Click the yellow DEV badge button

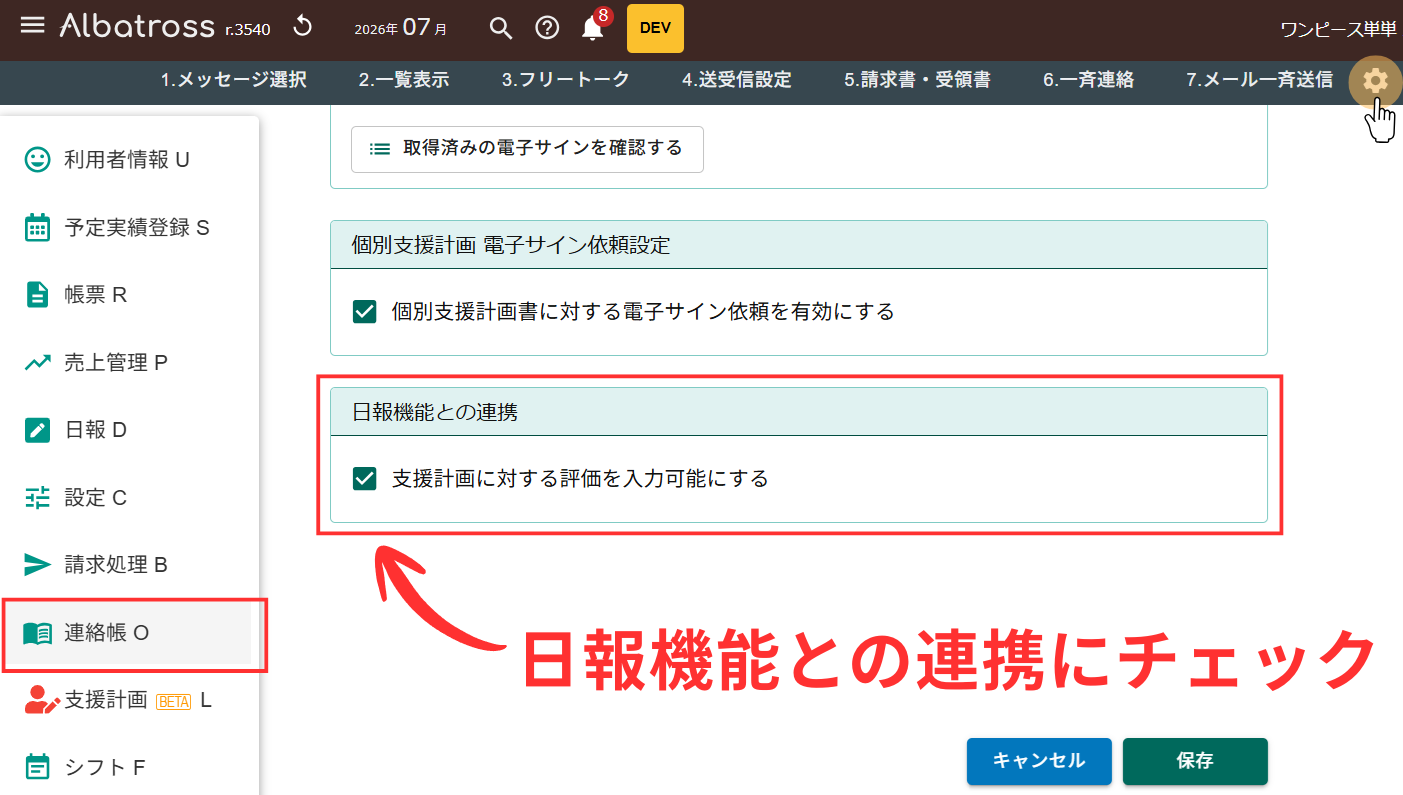(655, 28)
